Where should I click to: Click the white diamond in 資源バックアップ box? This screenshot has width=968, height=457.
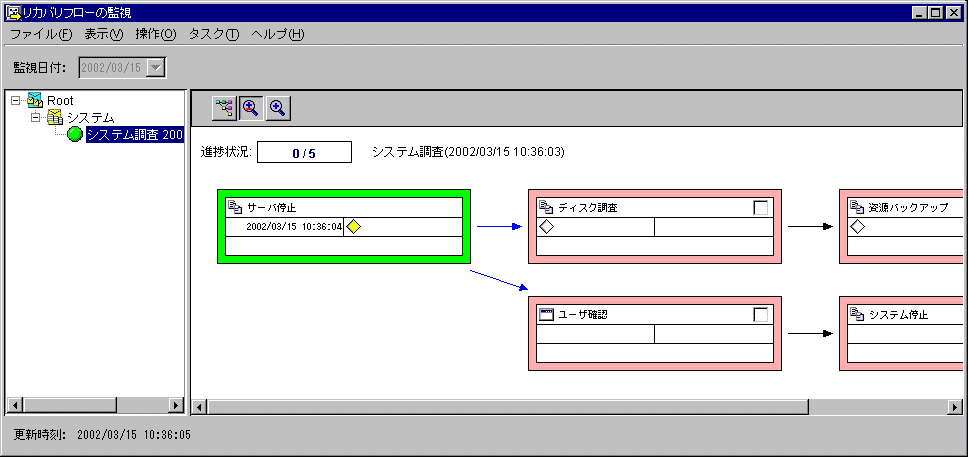coord(857,227)
